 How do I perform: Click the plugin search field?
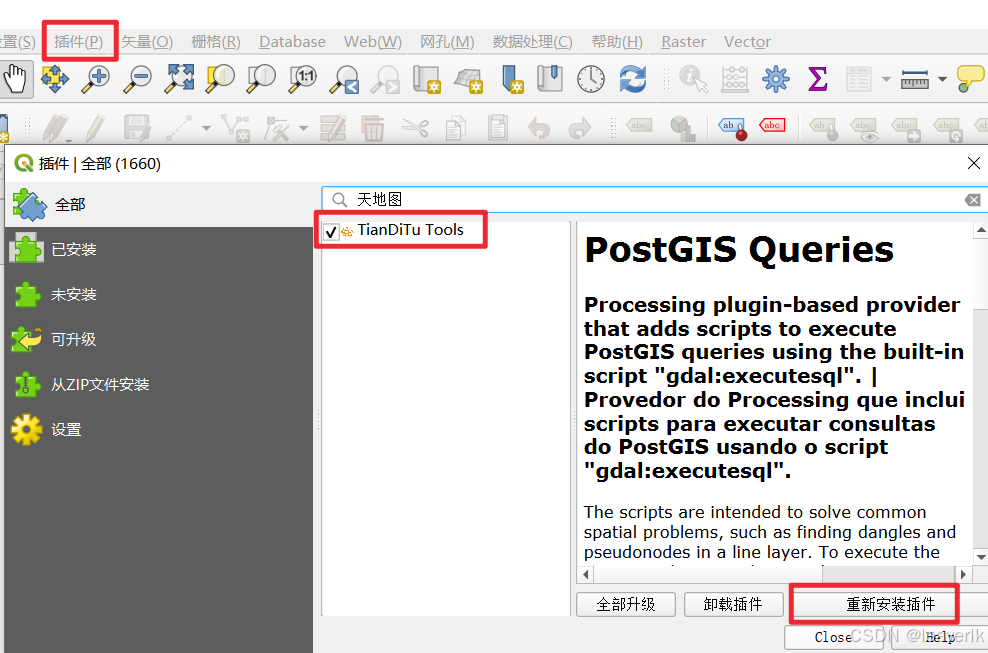coord(655,200)
